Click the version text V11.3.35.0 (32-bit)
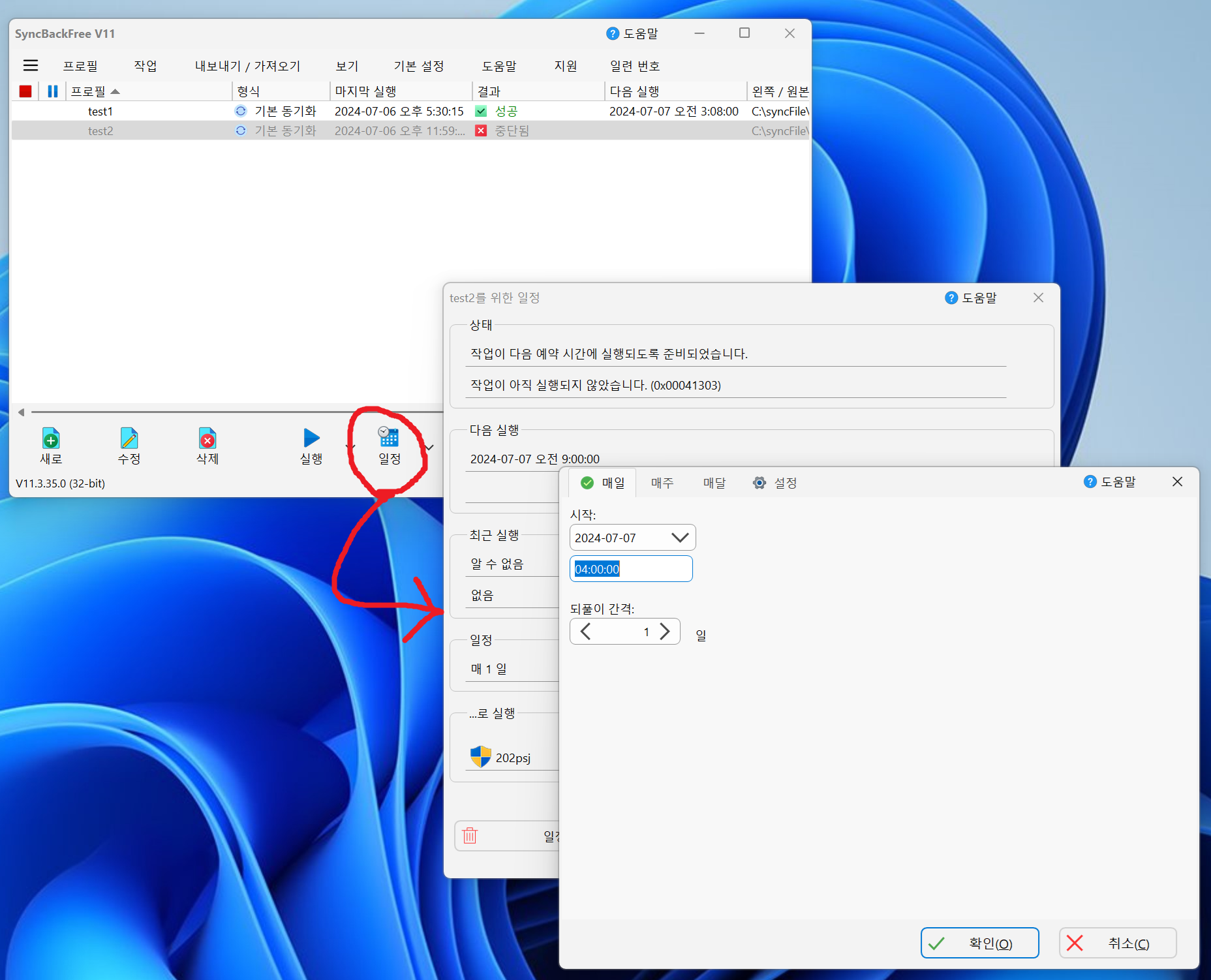The width and height of the screenshot is (1211, 980). click(60, 483)
